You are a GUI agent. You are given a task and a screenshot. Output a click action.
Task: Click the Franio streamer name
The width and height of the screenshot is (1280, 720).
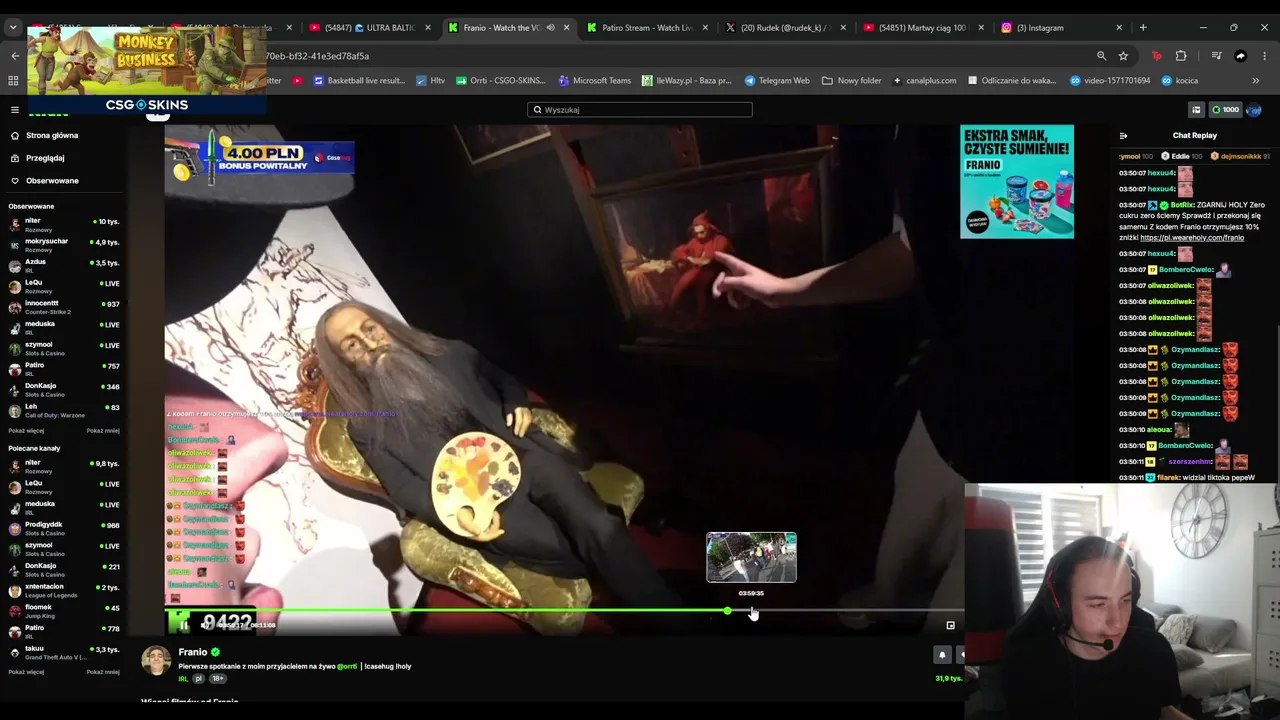(193, 652)
